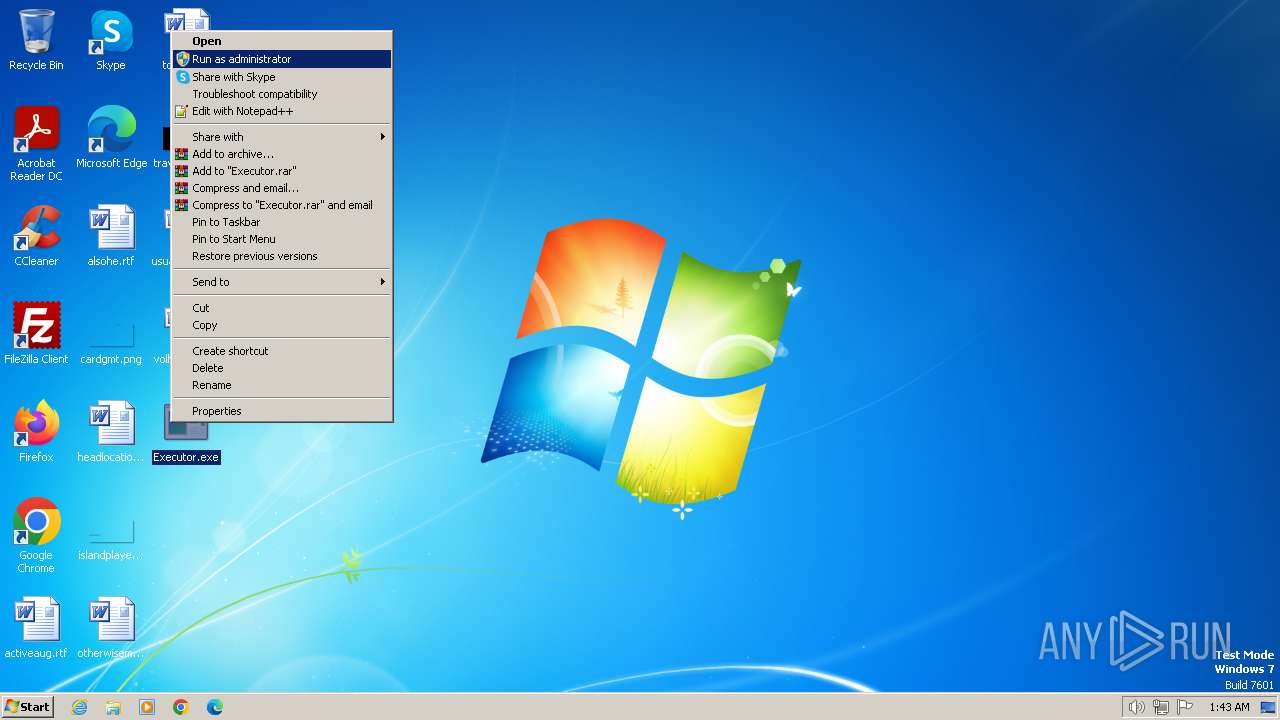Launch Microsoft Edge desktop shortcut
Image resolution: width=1280 pixels, height=720 pixels.
click(111, 138)
